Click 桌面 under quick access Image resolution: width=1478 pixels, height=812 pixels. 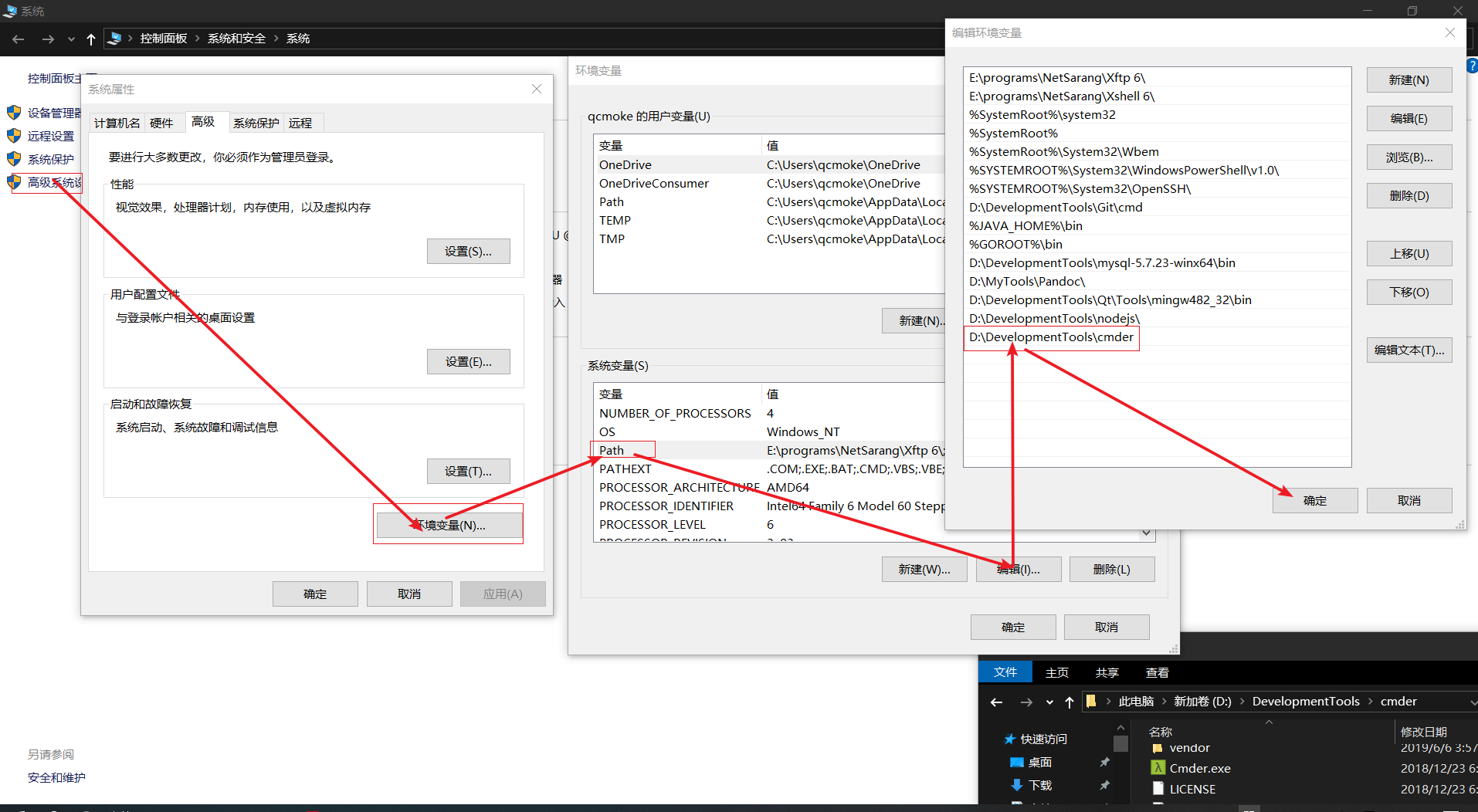pyautogui.click(x=1039, y=762)
